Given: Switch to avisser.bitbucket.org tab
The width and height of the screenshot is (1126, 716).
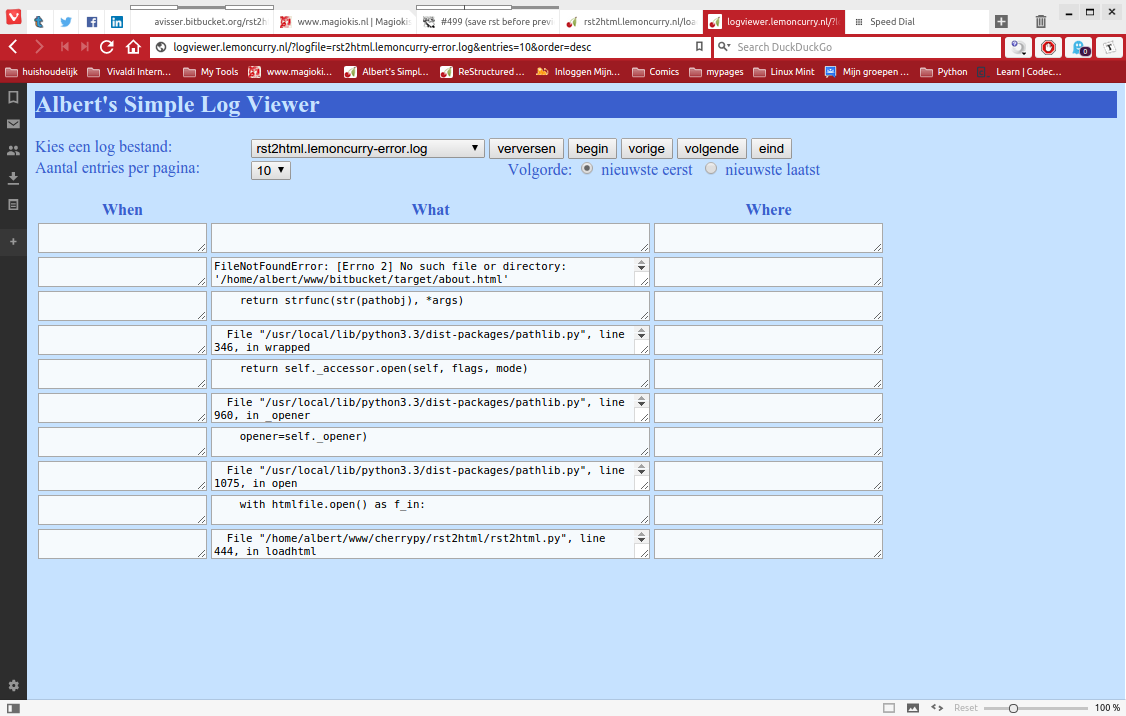Looking at the screenshot, I should pyautogui.click(x=203, y=22).
